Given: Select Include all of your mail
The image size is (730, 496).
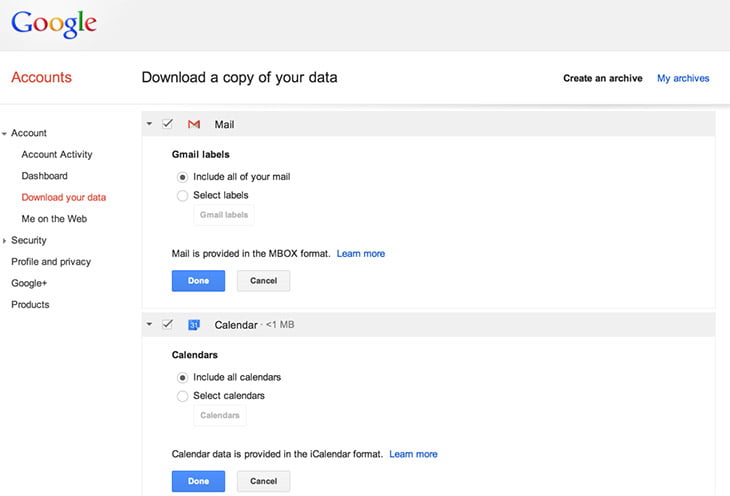Looking at the screenshot, I should [182, 177].
